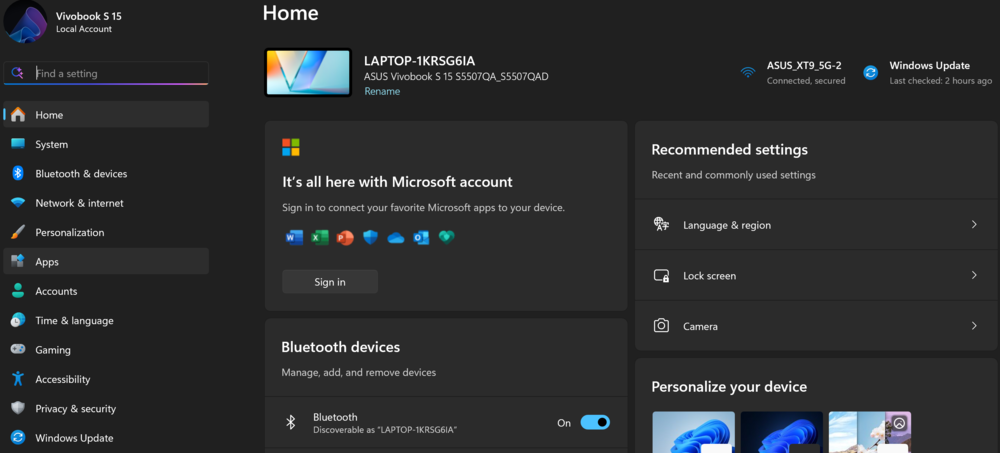Click the Personalization paintbrush icon

tap(18, 232)
